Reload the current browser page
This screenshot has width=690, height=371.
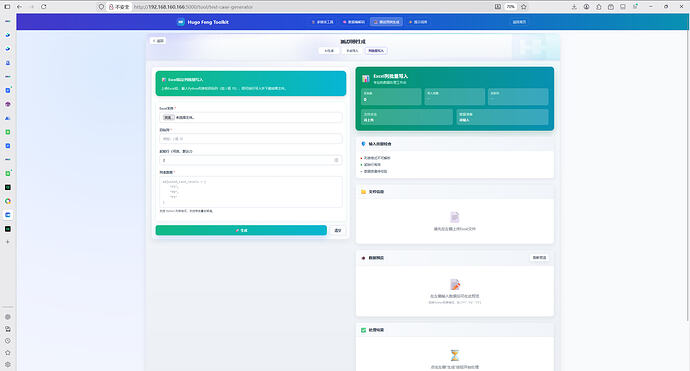click(x=44, y=7)
